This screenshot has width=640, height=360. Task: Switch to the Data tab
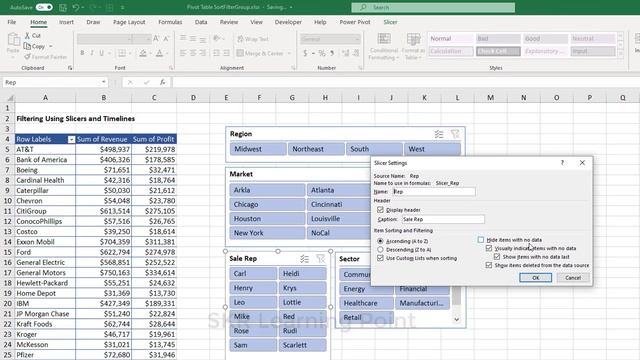tap(201, 22)
